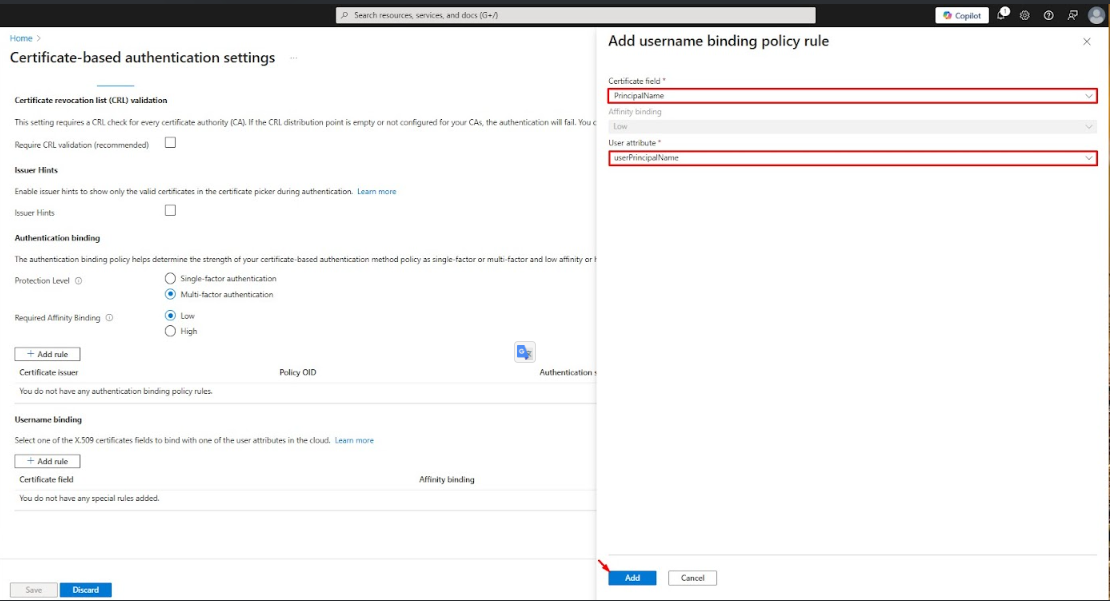Open the User attribute dropdown
Viewport: 1110px width, 601px height.
click(852, 158)
